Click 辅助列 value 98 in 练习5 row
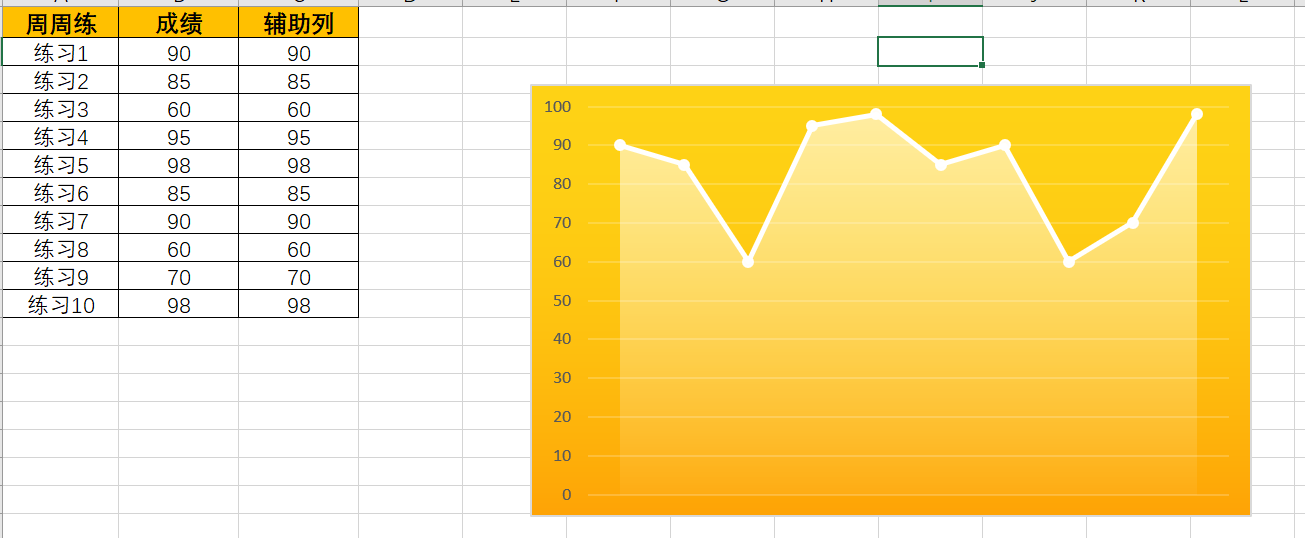 click(298, 164)
